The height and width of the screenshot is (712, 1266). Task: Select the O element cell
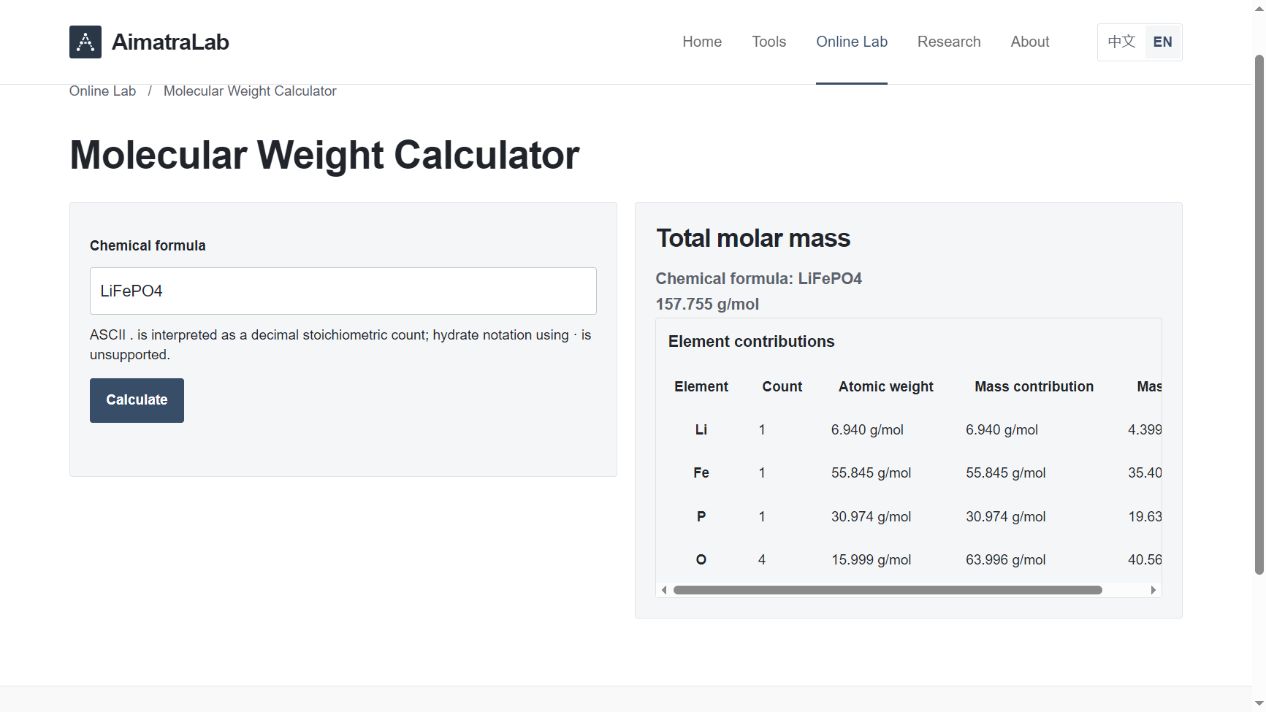(x=701, y=560)
